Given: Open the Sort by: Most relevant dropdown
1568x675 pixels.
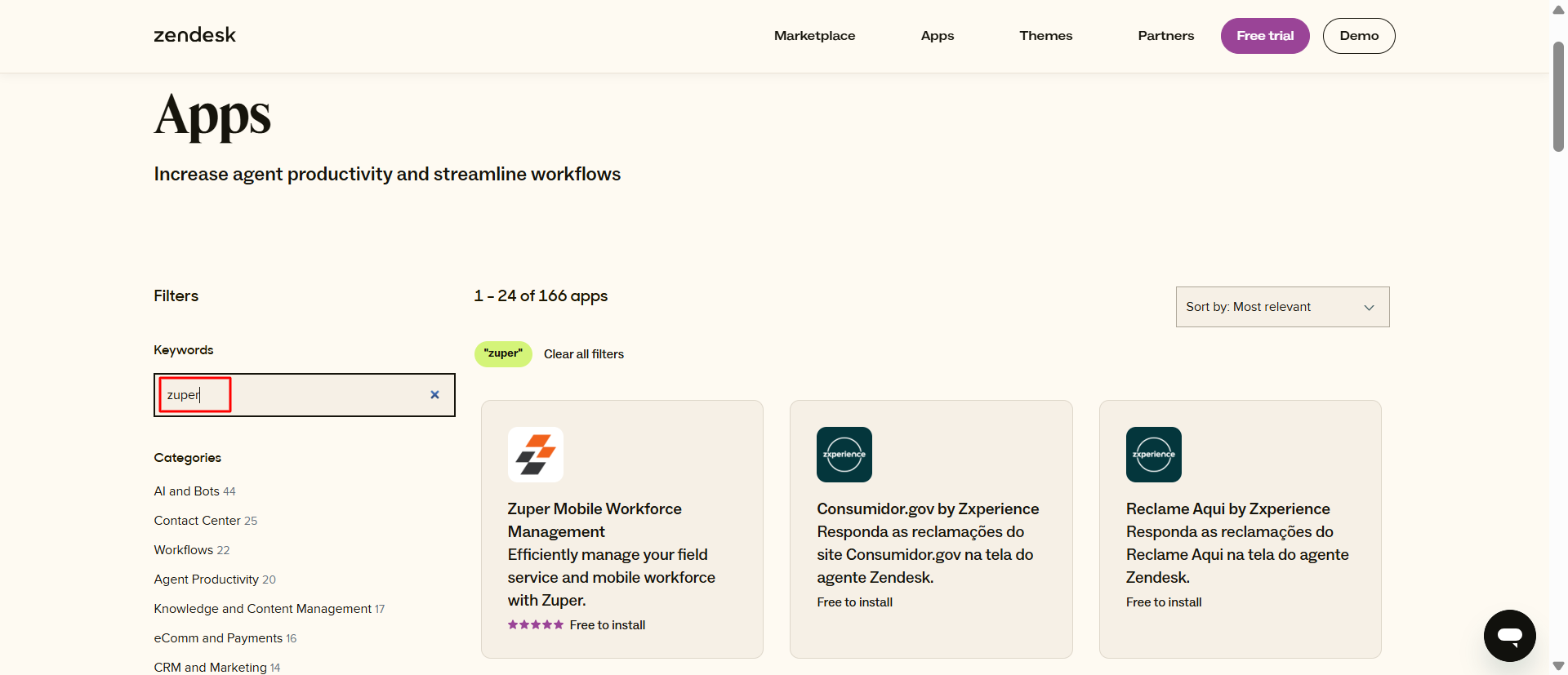Looking at the screenshot, I should (x=1282, y=307).
